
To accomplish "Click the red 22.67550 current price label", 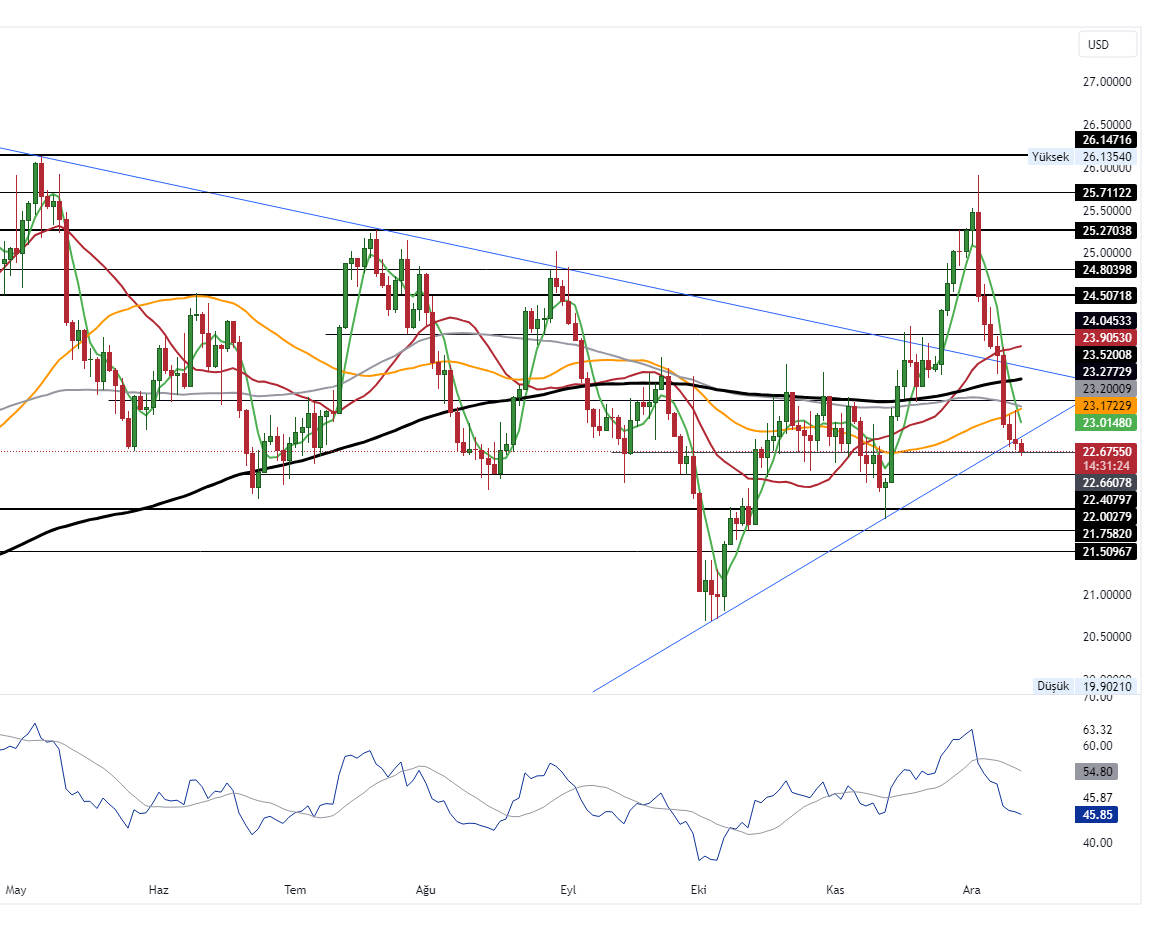I will tap(1106, 452).
